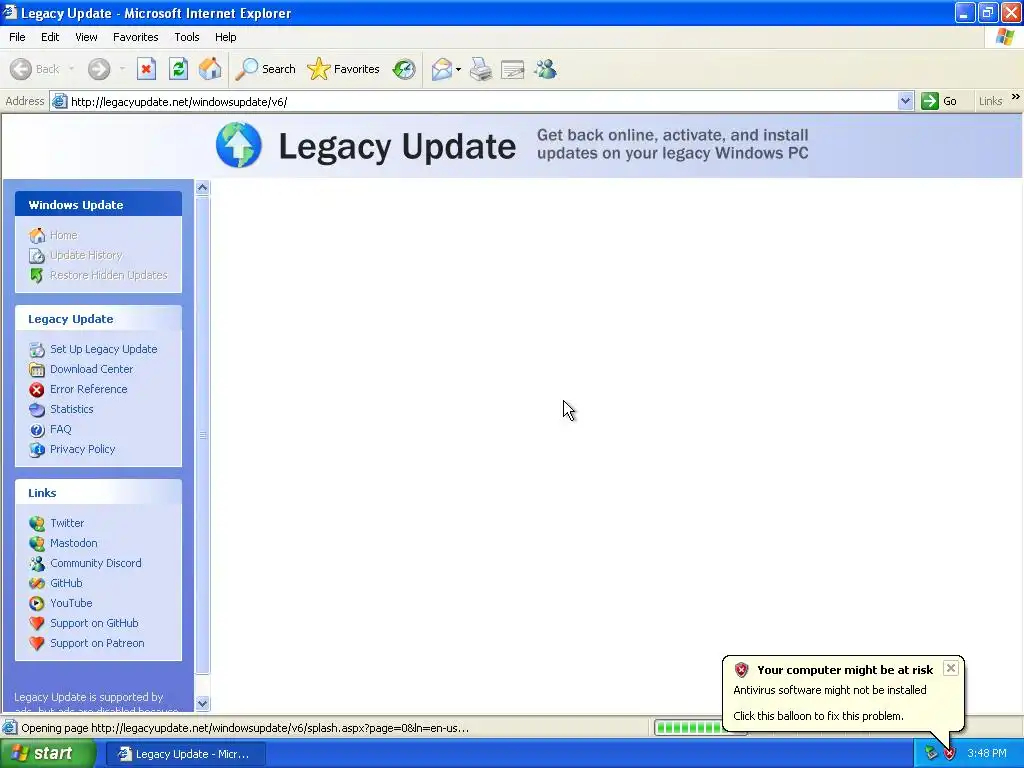Open Search pane with magnifier icon
The width and height of the screenshot is (1024, 768).
tap(247, 69)
